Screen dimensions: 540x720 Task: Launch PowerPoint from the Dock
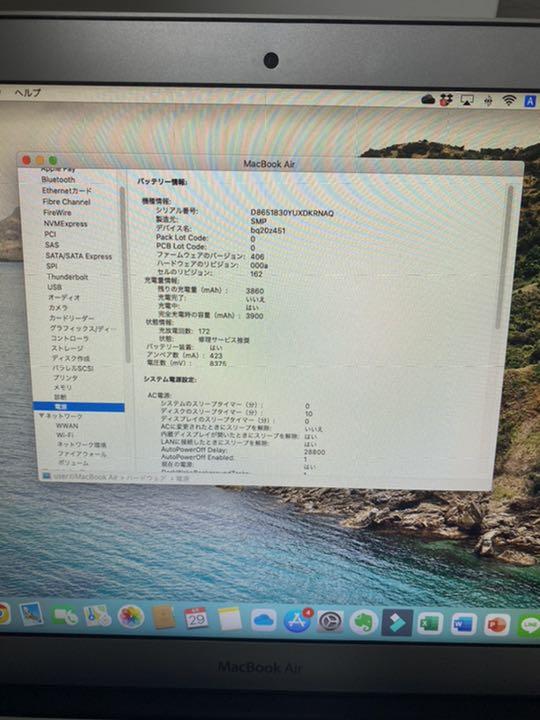[x=497, y=625]
